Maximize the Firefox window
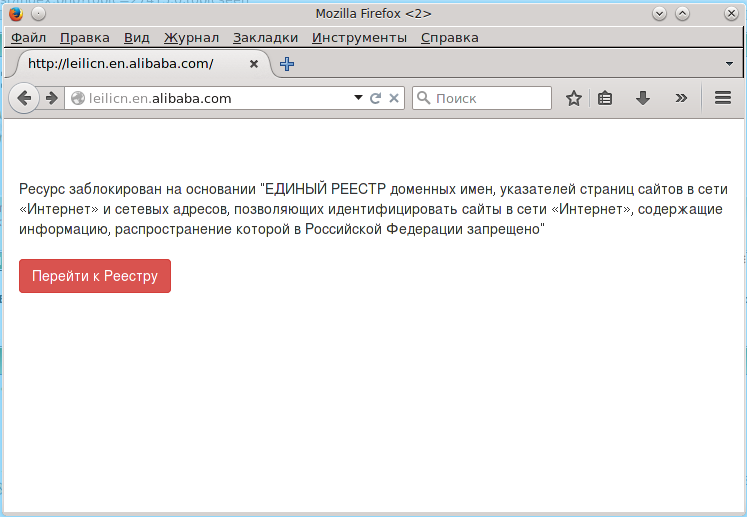The height and width of the screenshot is (517, 747). pyautogui.click(x=682, y=14)
